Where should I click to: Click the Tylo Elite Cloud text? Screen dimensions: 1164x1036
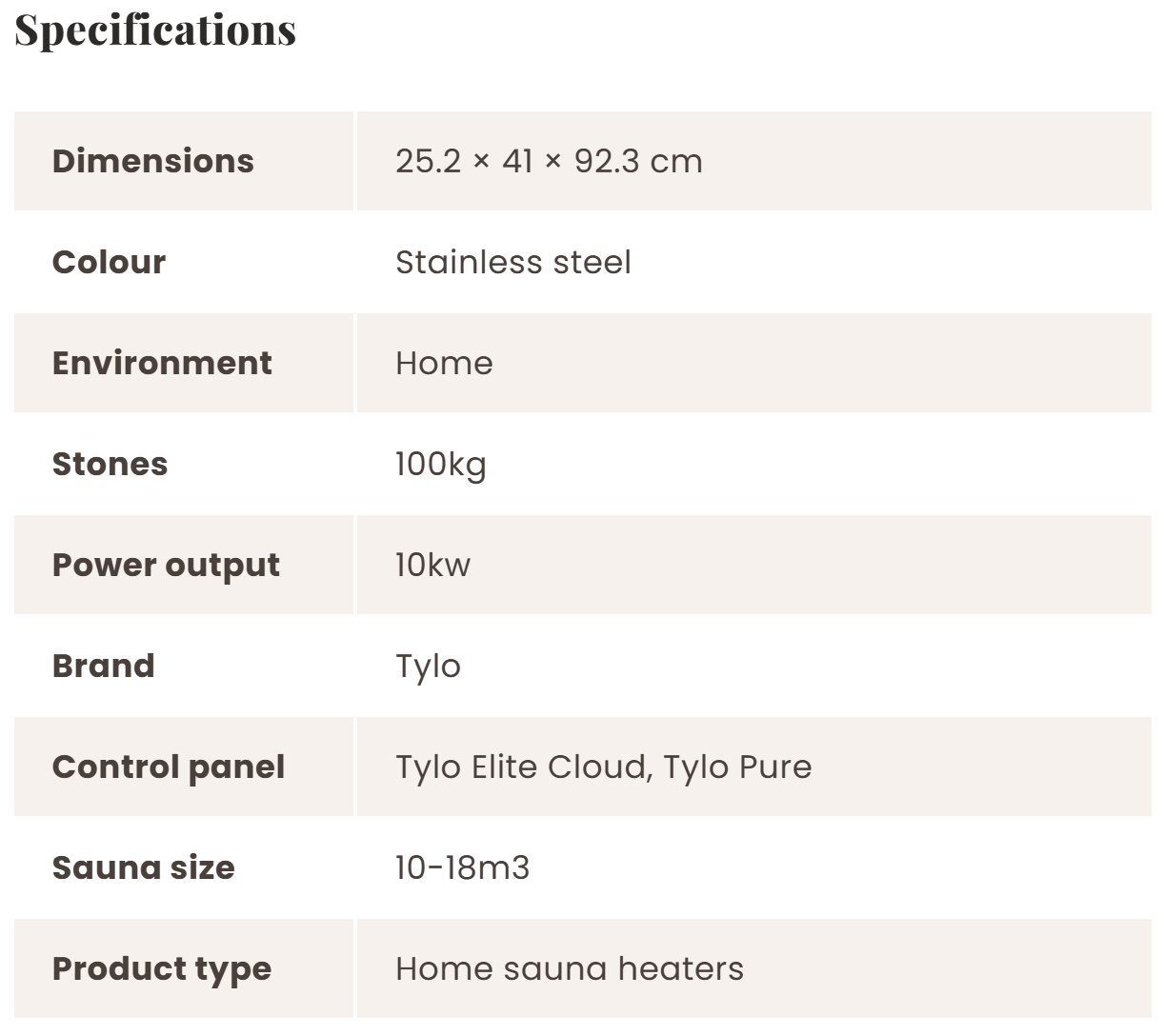(522, 767)
